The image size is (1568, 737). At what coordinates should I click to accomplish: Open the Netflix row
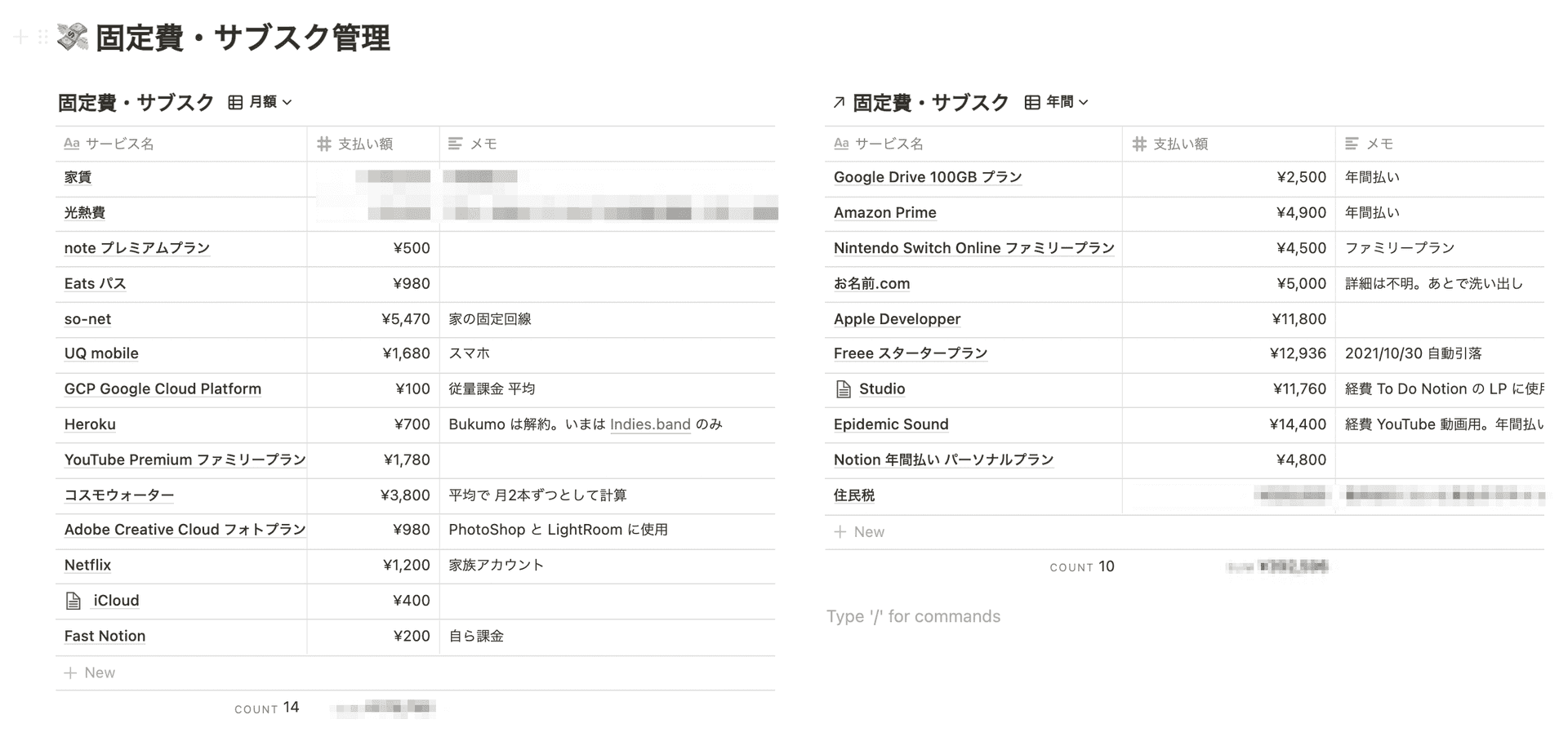(87, 565)
